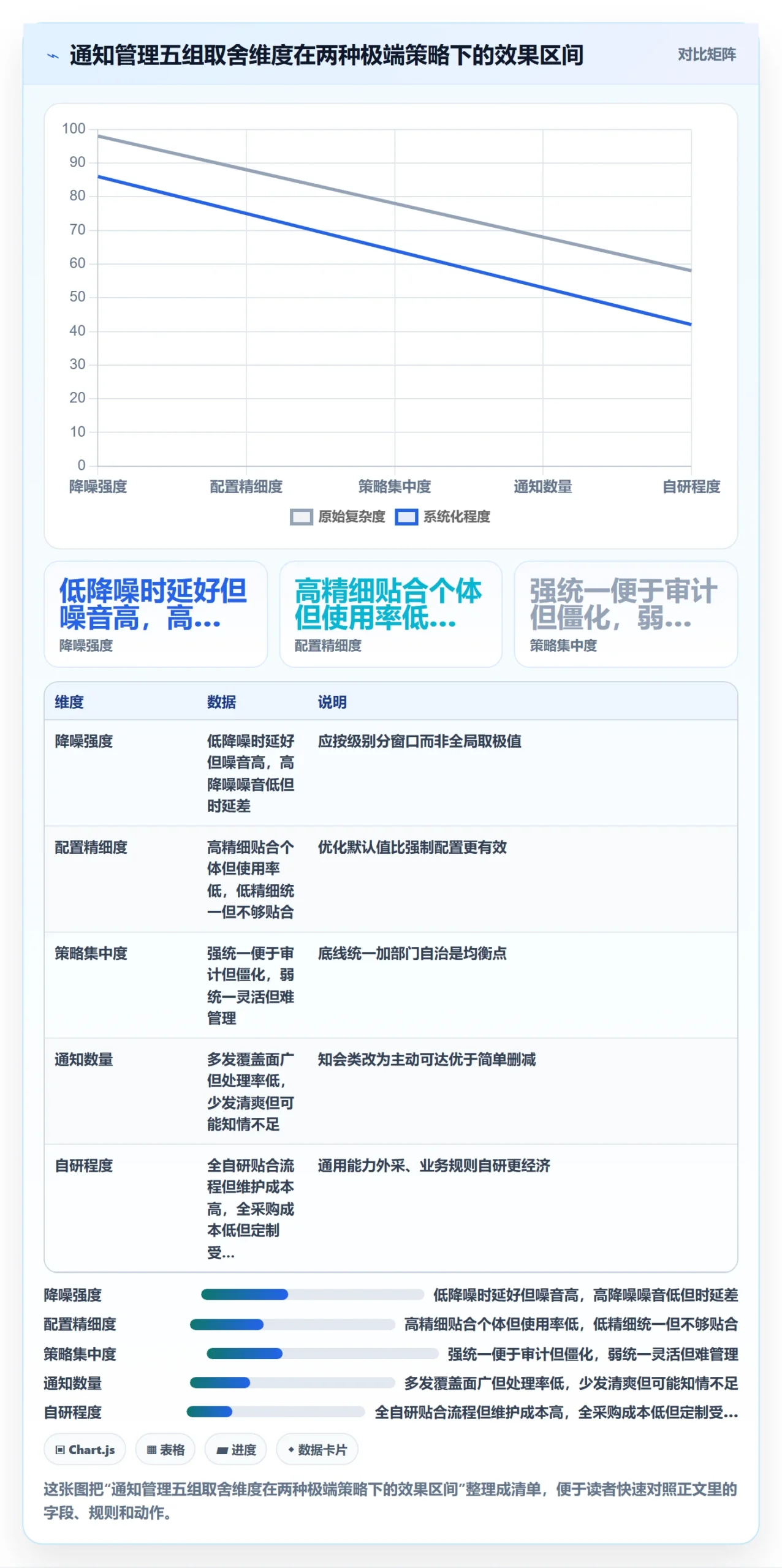Viewport: 782px width, 1568px height.
Task: Click the 说明 column header
Action: [x=332, y=702]
